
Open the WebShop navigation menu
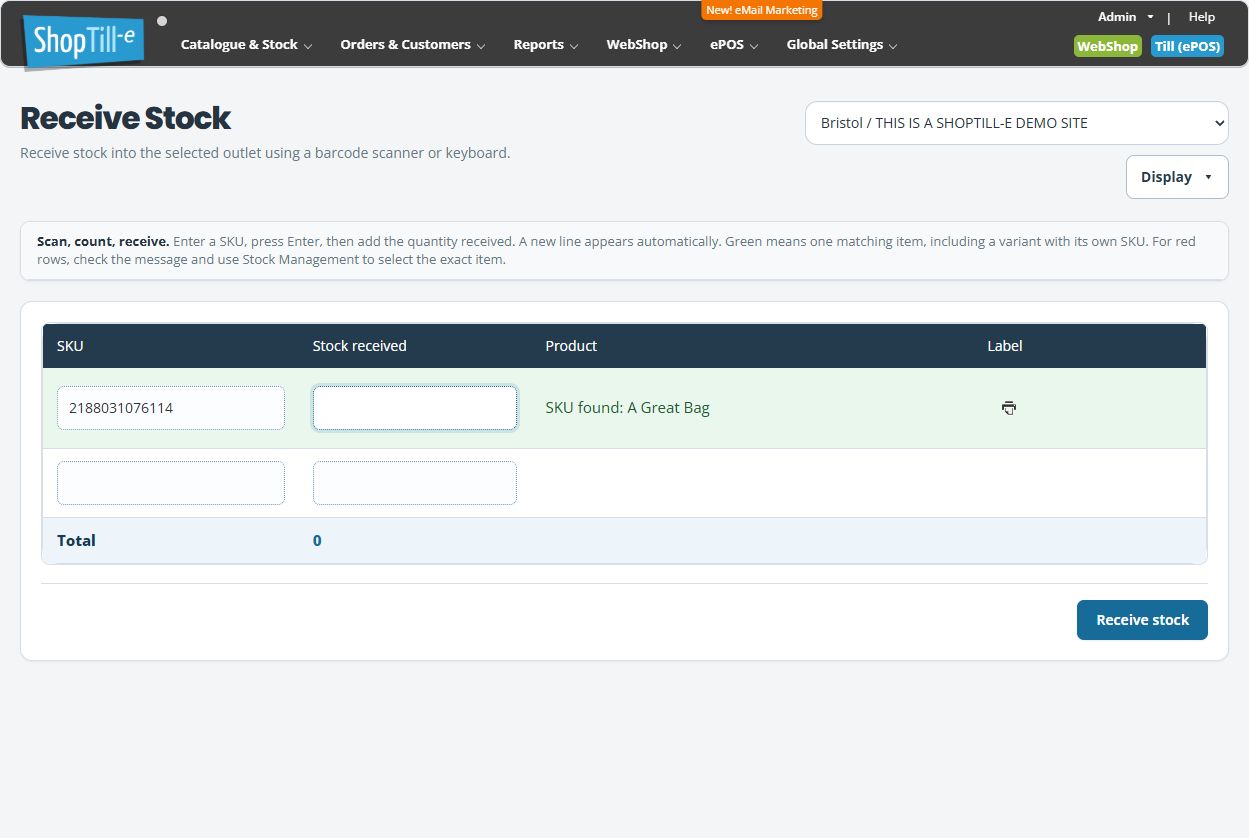click(x=644, y=45)
